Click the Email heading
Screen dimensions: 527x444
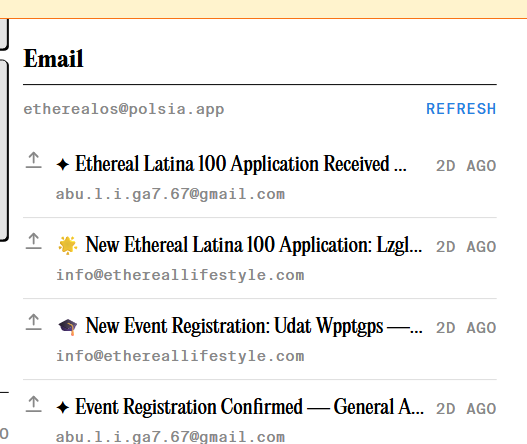coord(53,58)
